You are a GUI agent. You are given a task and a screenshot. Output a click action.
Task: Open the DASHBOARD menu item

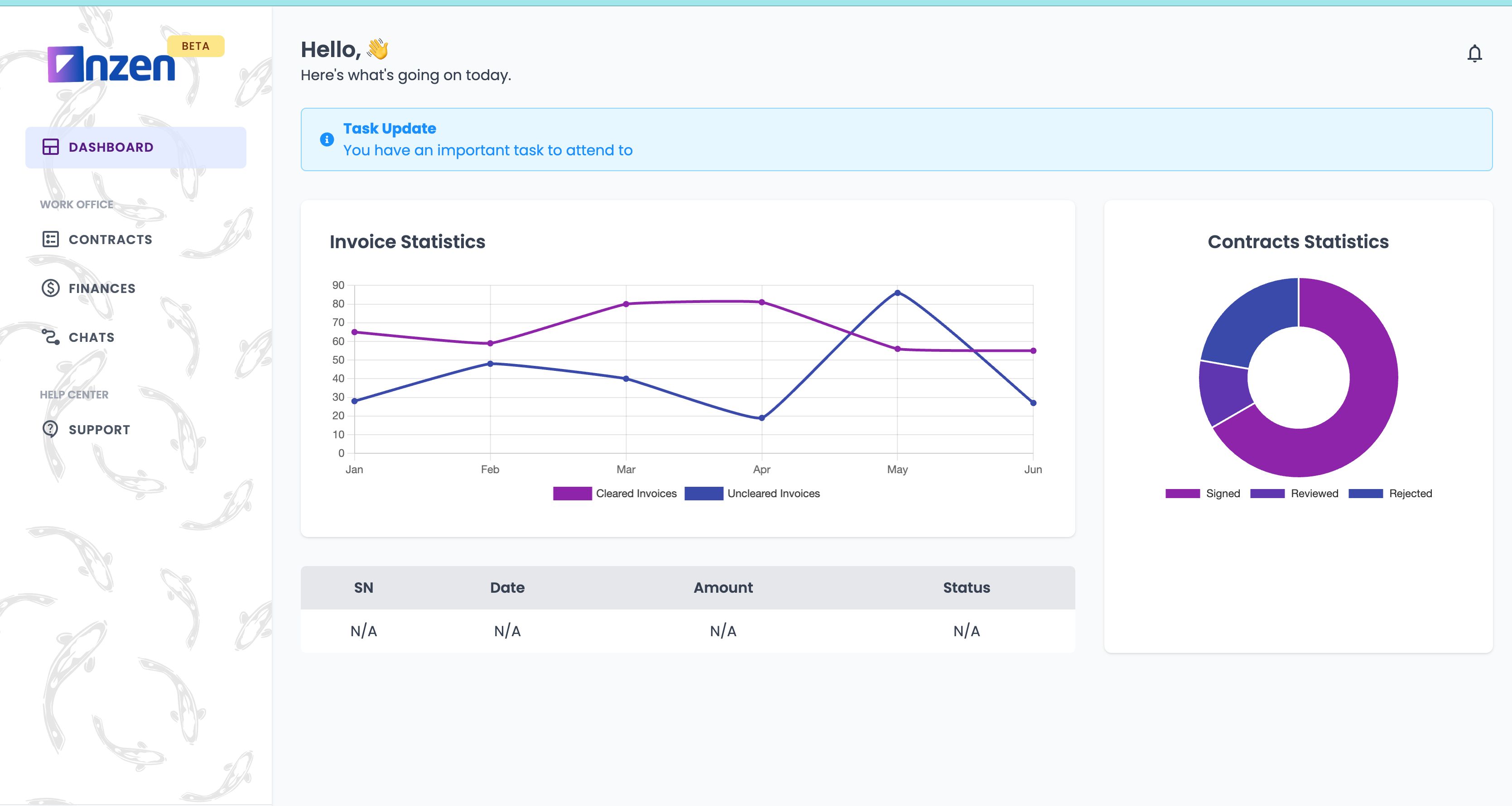(135, 147)
